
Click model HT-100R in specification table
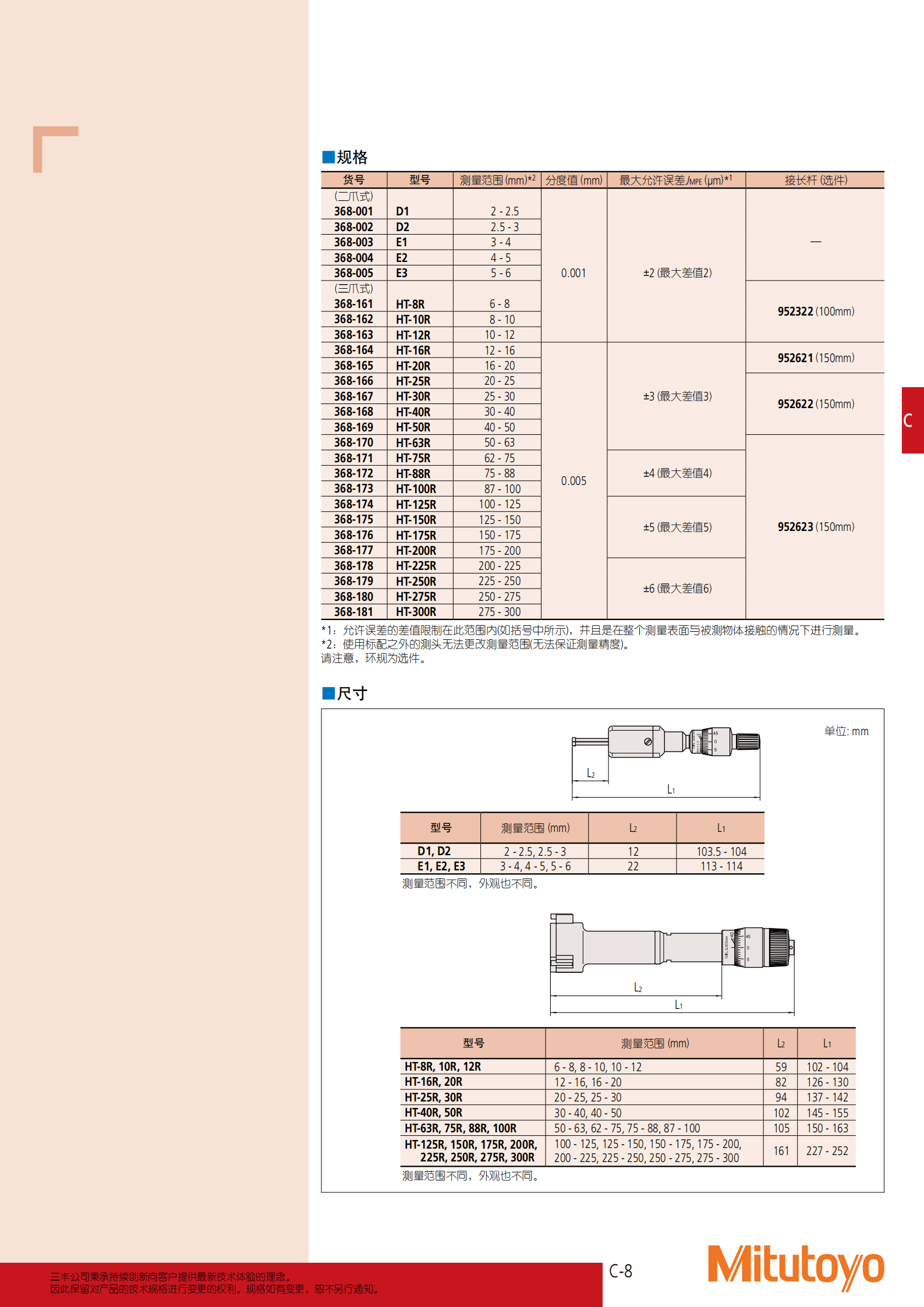click(416, 489)
